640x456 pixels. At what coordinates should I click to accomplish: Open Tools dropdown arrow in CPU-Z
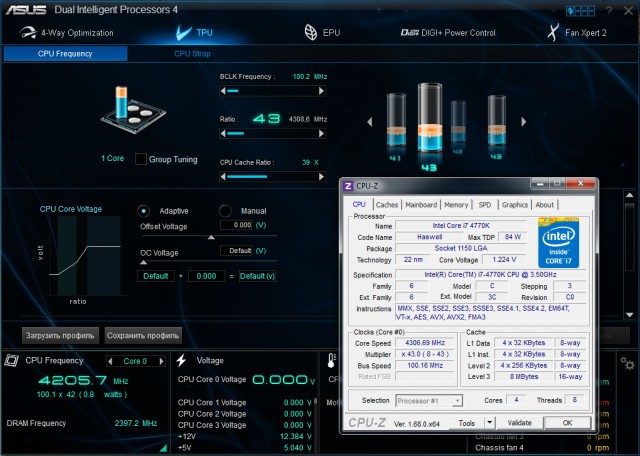(x=489, y=423)
